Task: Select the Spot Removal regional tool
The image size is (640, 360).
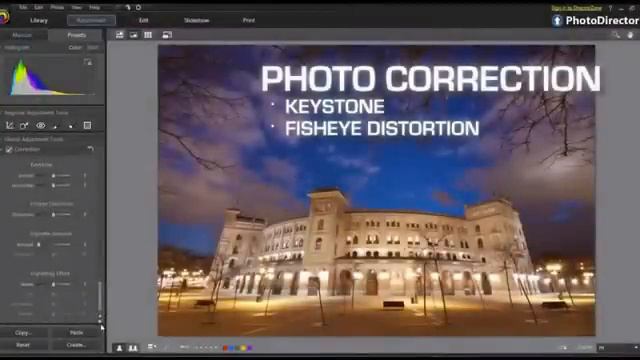Action: pos(24,125)
